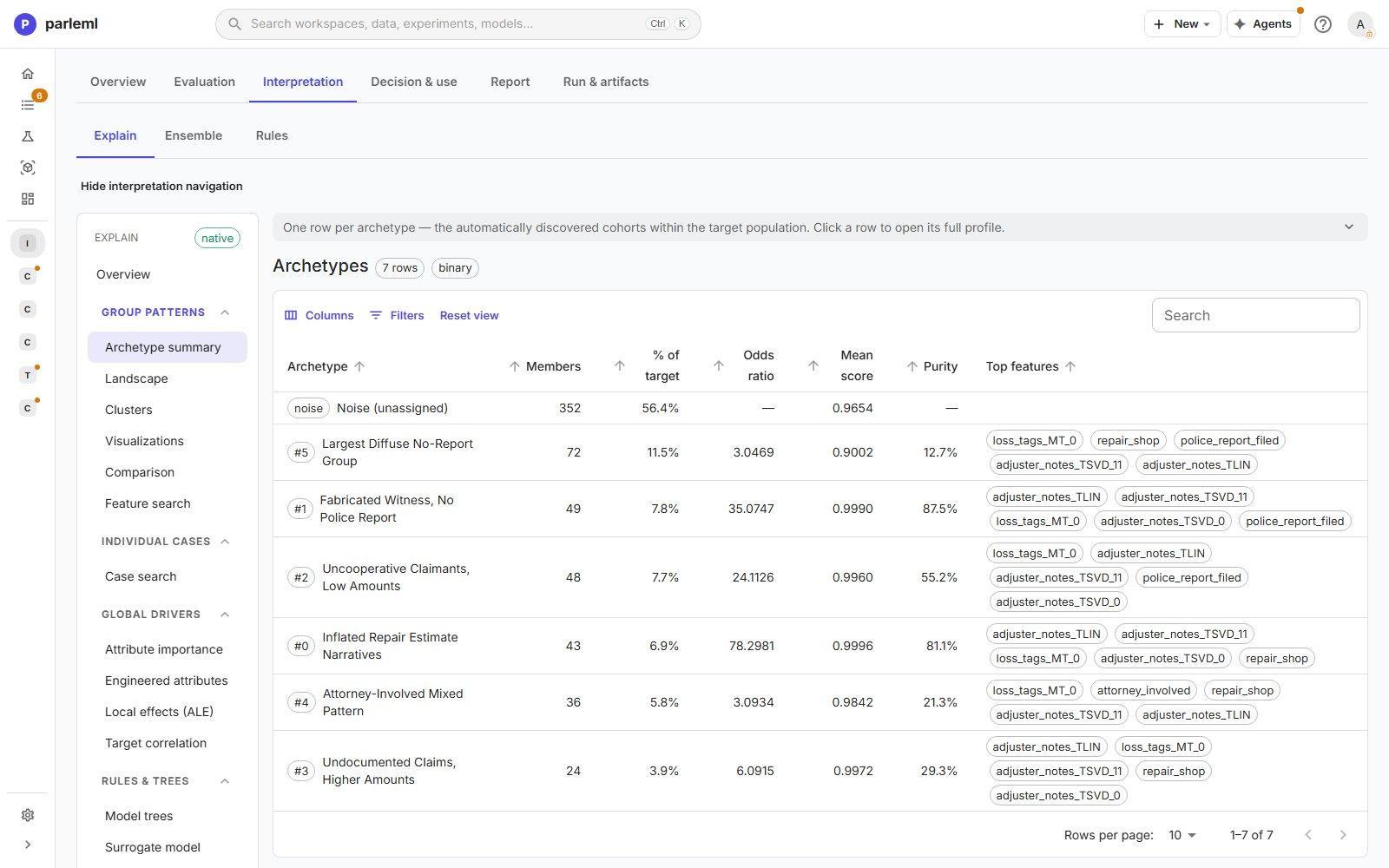Screen dimensions: 1389x868
Task: Switch to the Rules sub-tab
Action: point(272,135)
